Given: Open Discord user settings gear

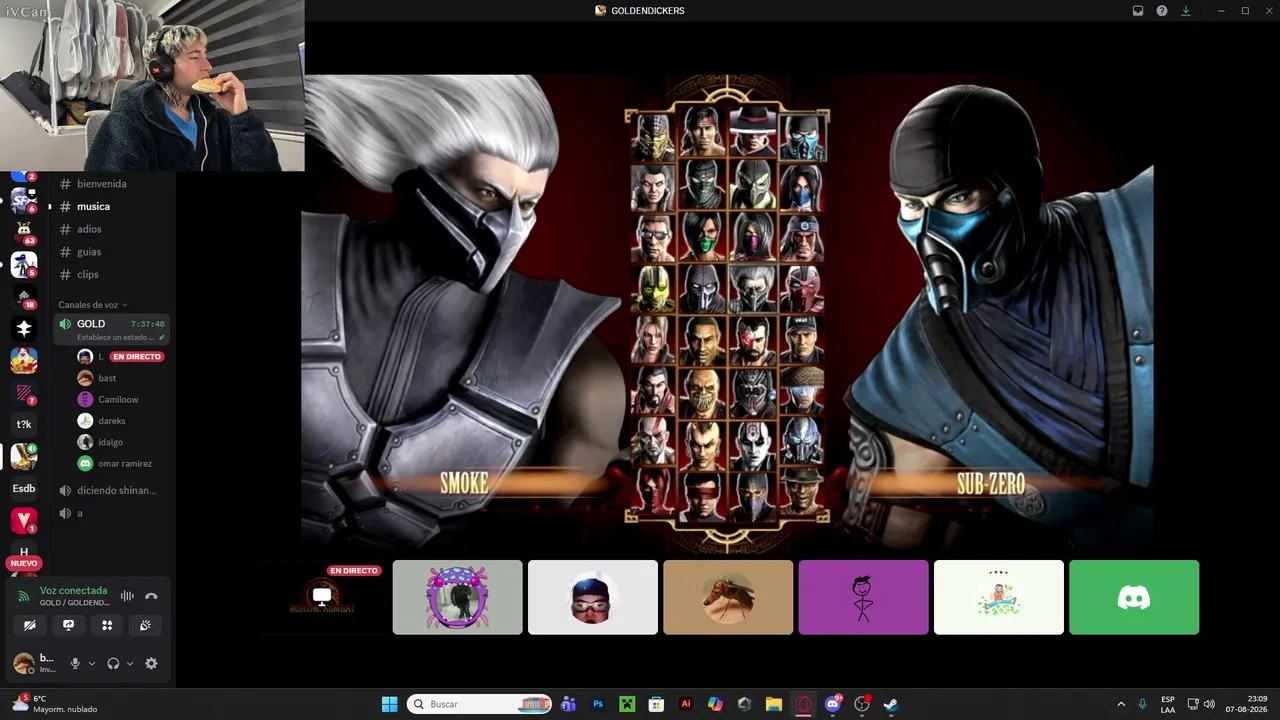Looking at the screenshot, I should pos(151,663).
